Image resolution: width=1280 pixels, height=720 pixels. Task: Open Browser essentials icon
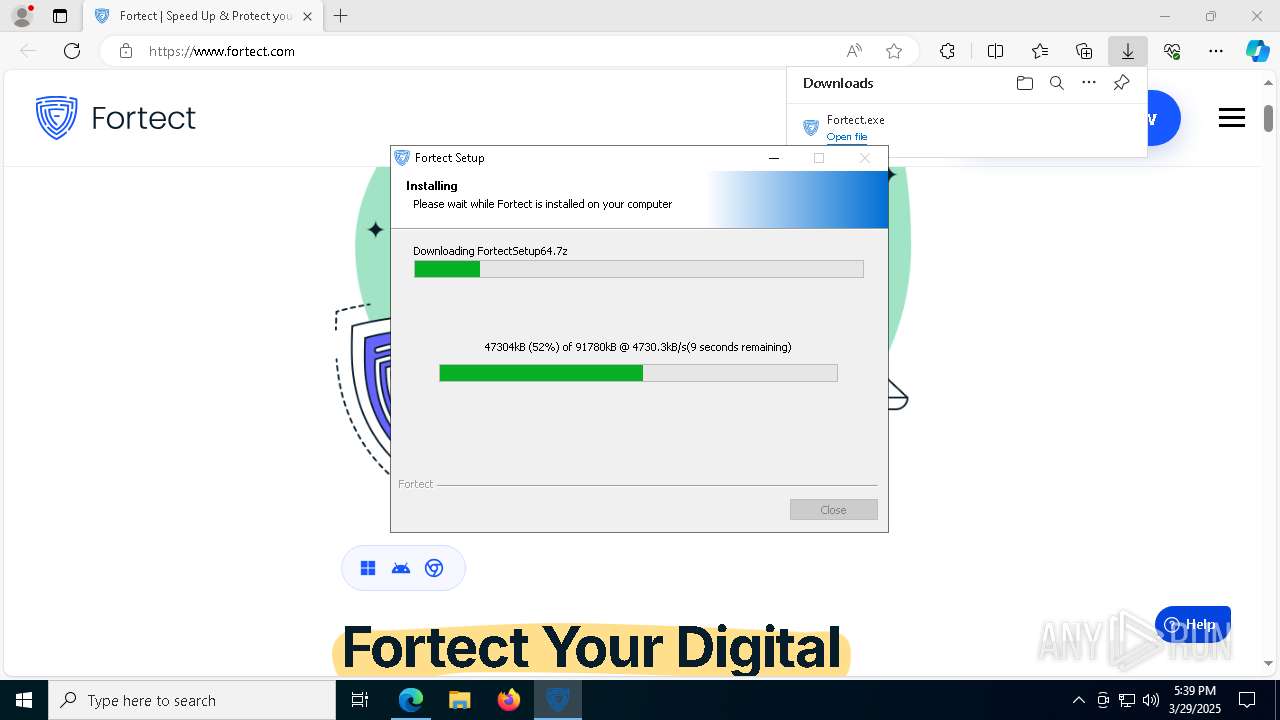coord(1172,51)
